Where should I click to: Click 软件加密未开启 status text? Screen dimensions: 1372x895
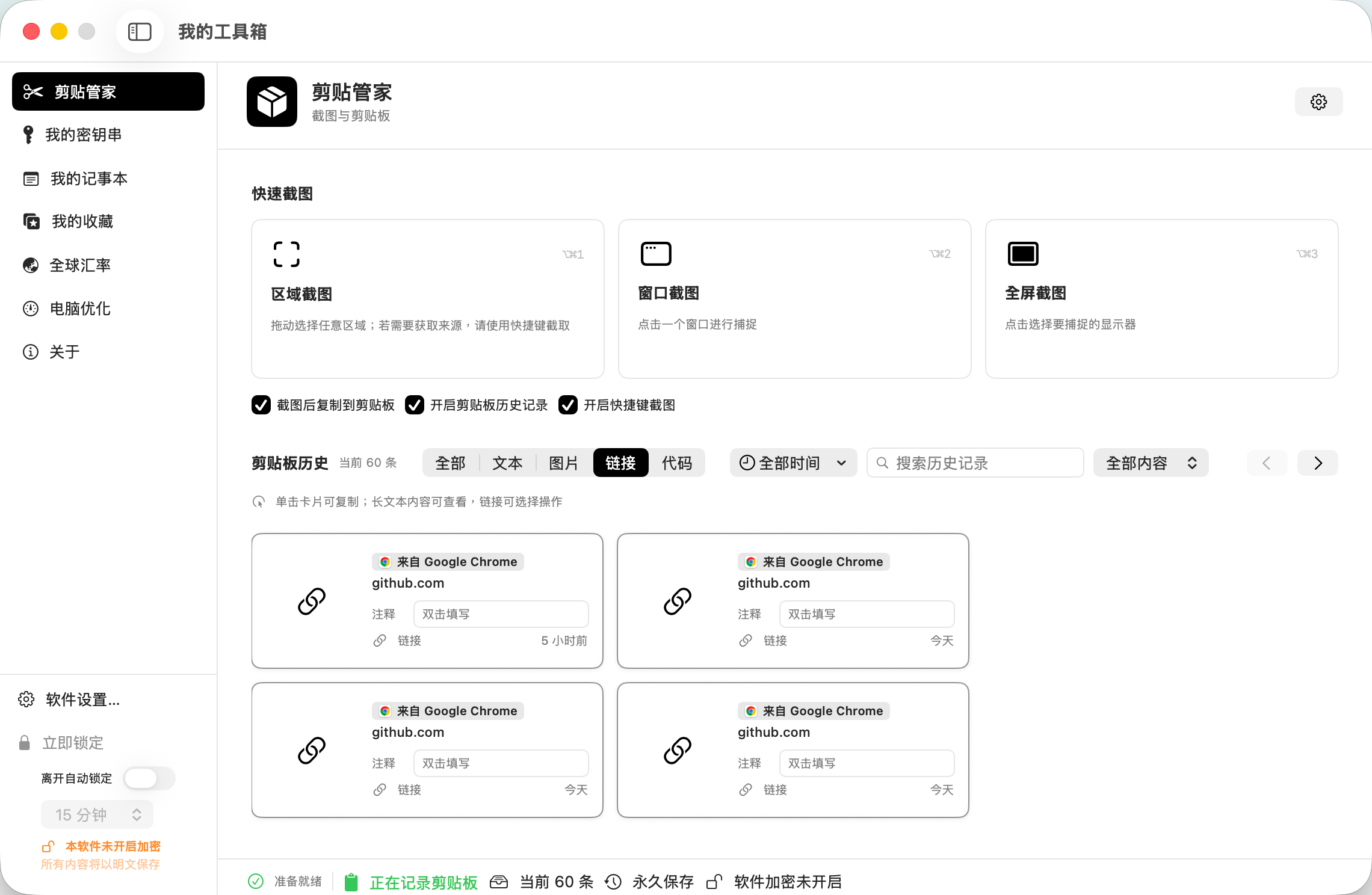[788, 882]
